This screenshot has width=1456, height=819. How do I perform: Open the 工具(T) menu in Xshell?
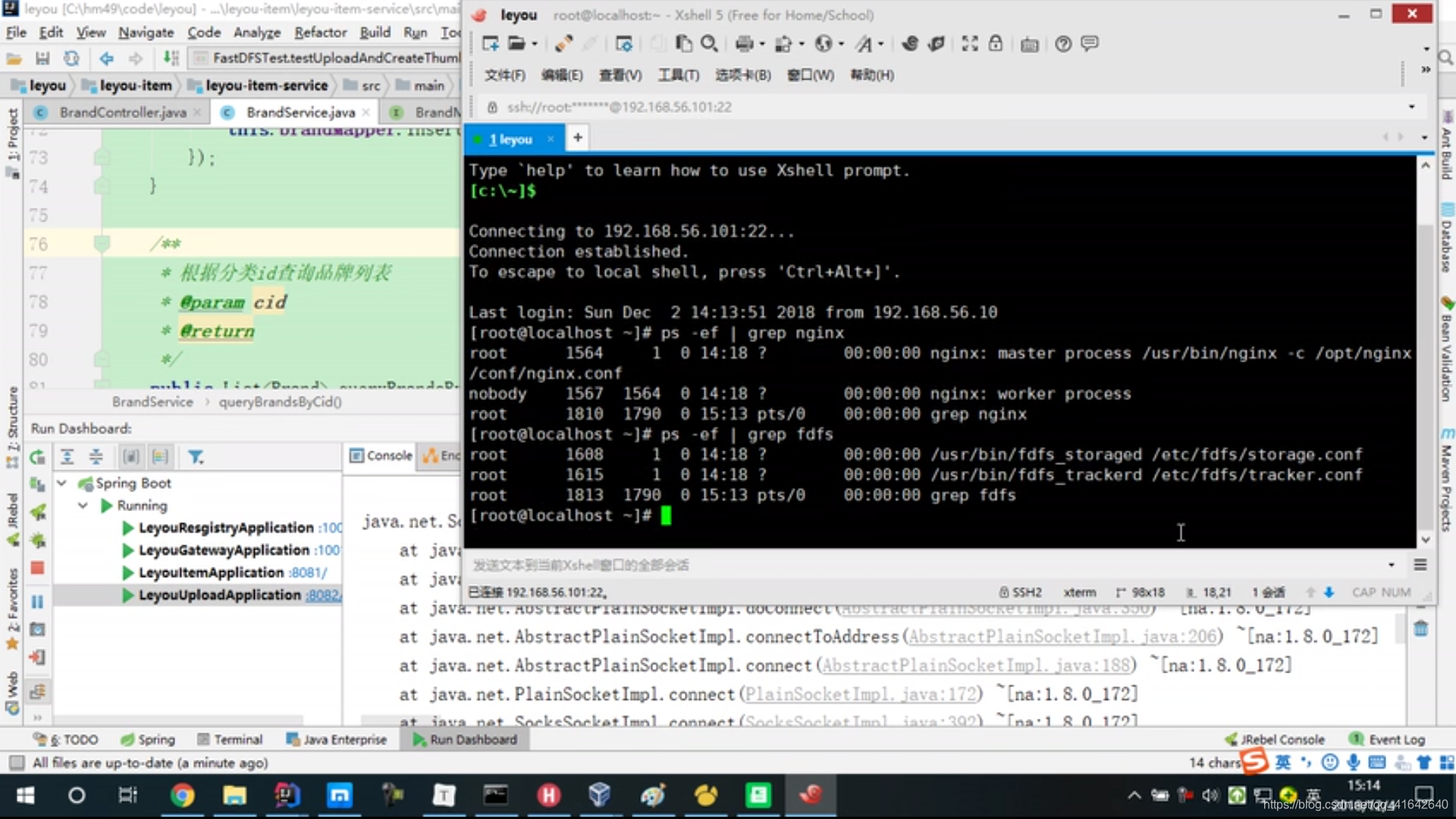pyautogui.click(x=678, y=75)
